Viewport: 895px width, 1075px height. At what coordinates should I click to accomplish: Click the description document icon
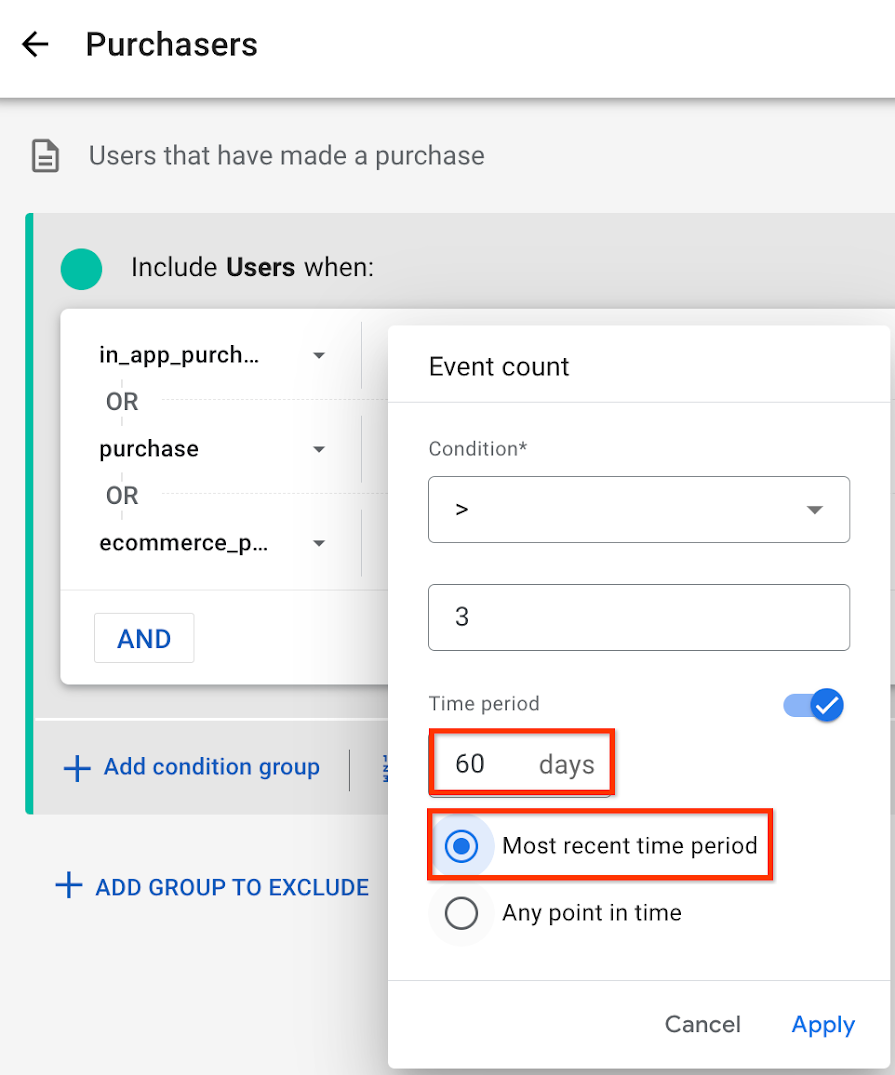pos(46,156)
